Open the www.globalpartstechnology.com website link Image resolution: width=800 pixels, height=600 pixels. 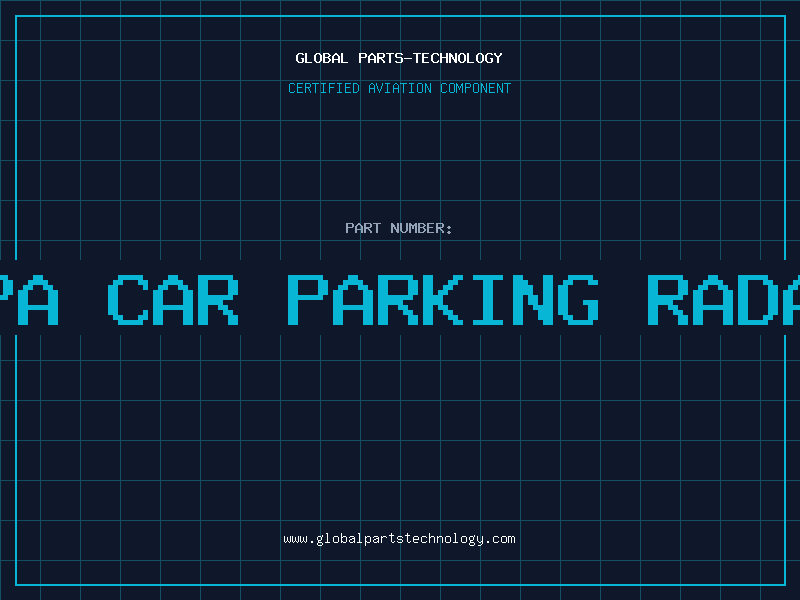[399, 539]
